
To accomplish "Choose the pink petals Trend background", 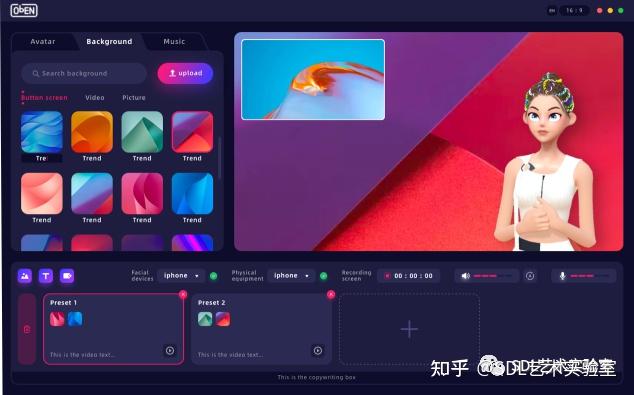I will coord(142,194).
